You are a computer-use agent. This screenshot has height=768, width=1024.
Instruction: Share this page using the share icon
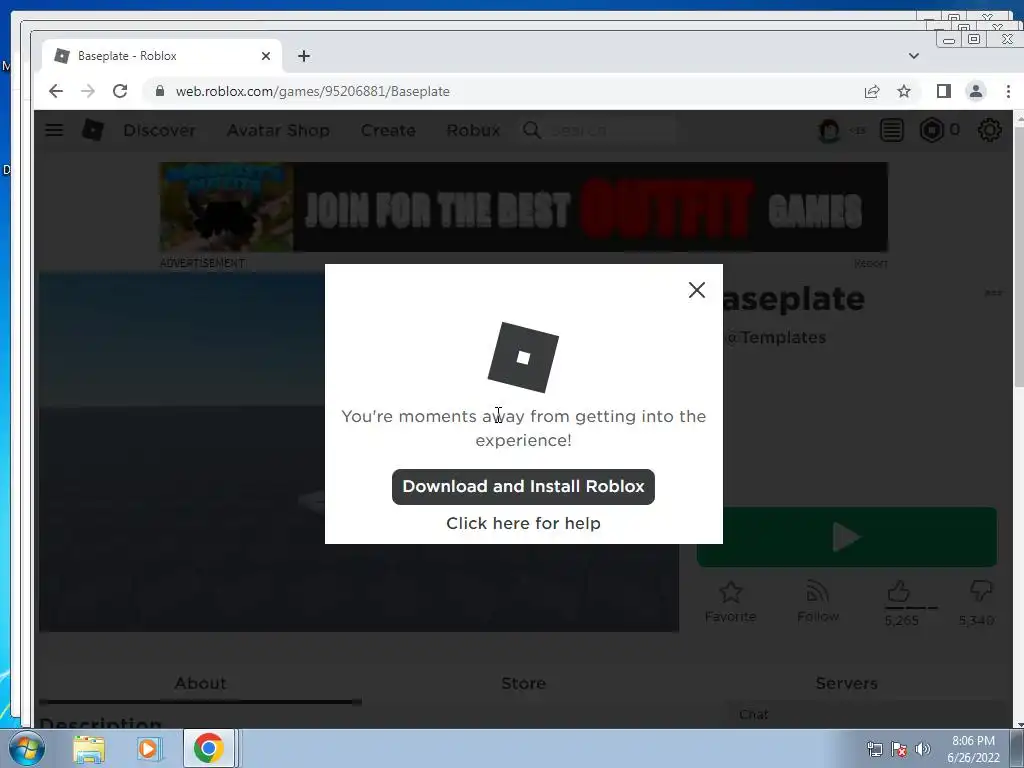coord(872,91)
